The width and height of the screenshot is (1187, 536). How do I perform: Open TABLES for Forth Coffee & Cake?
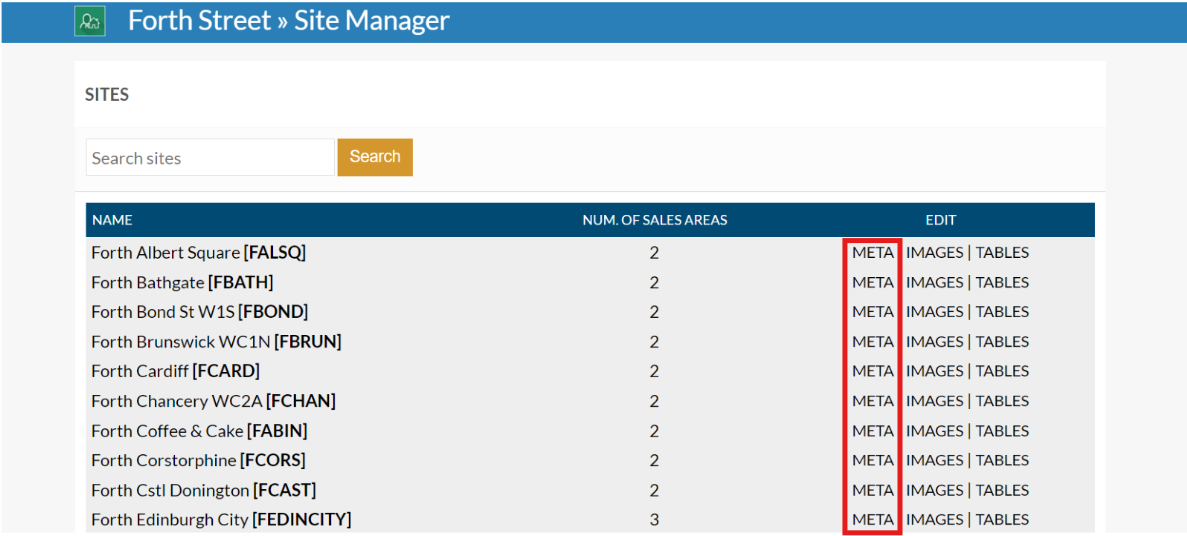click(1002, 431)
